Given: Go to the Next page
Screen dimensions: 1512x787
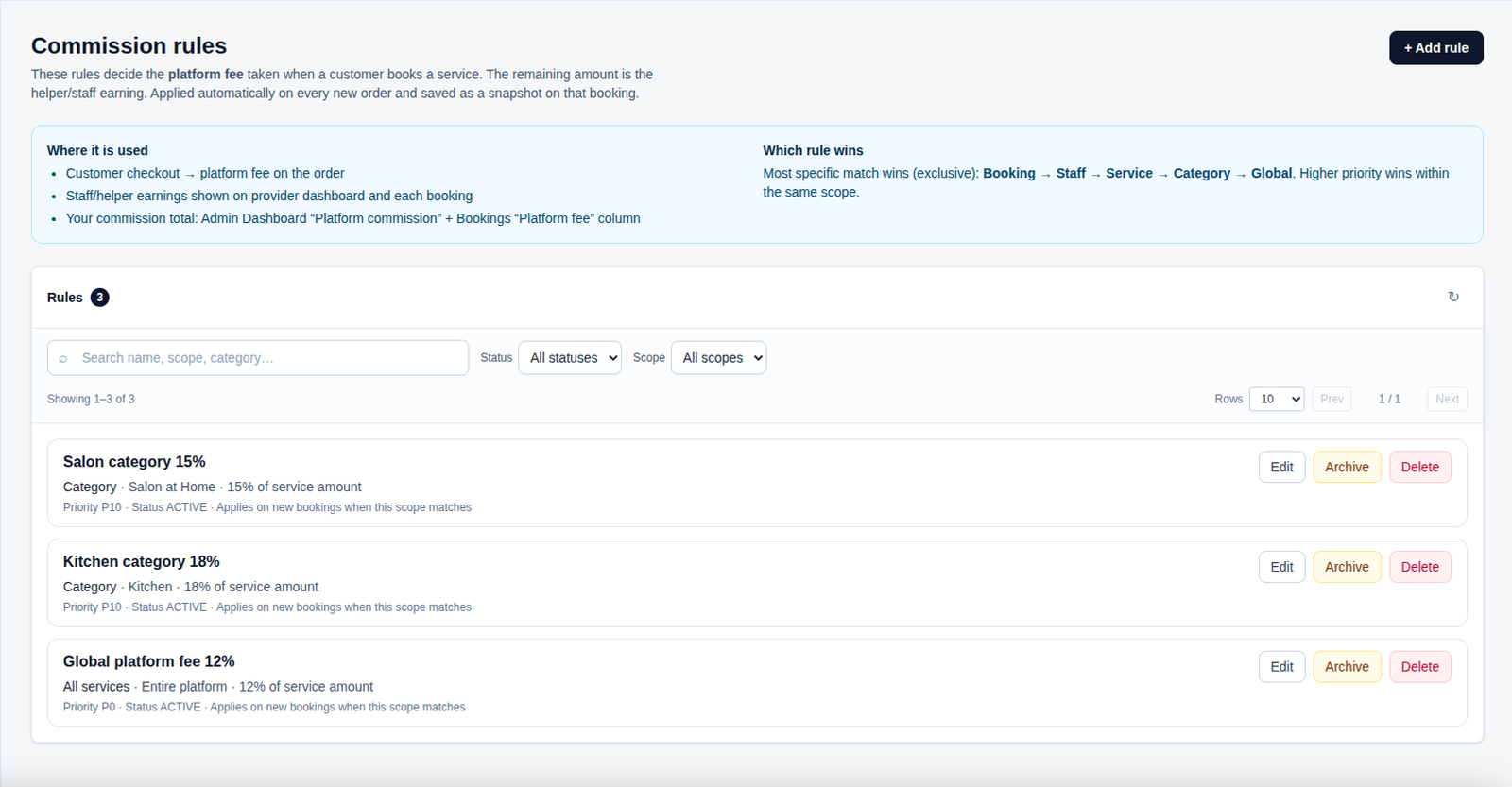Looking at the screenshot, I should pyautogui.click(x=1447, y=399).
